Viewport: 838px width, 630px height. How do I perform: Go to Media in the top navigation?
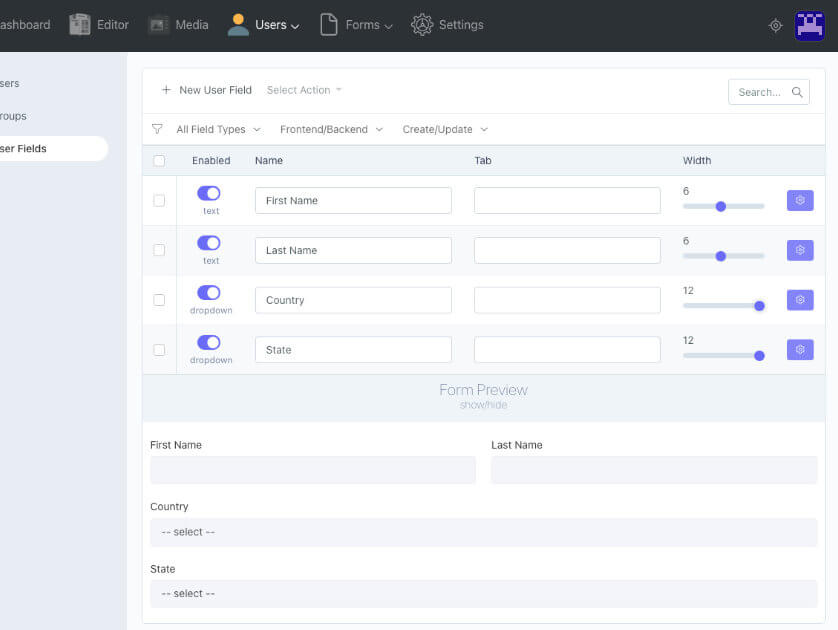click(x=179, y=25)
